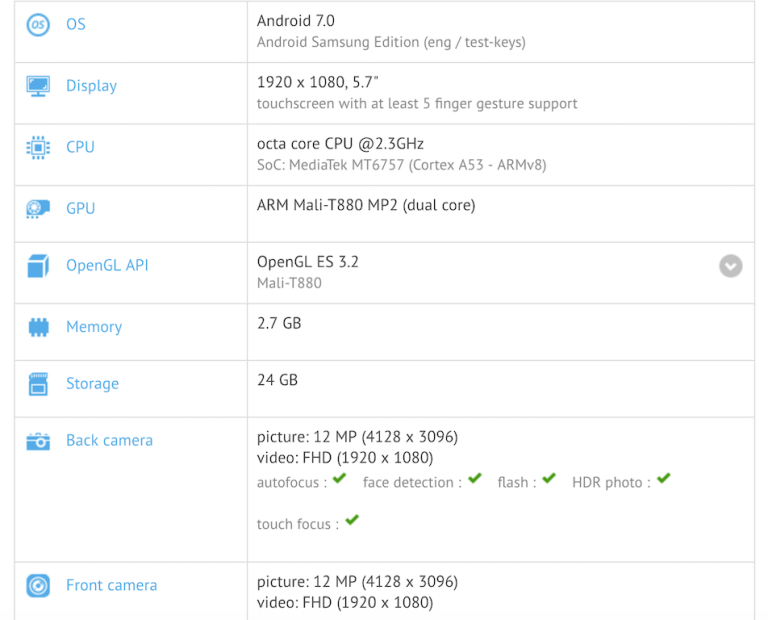Click the OpenGL API label

coord(107,266)
